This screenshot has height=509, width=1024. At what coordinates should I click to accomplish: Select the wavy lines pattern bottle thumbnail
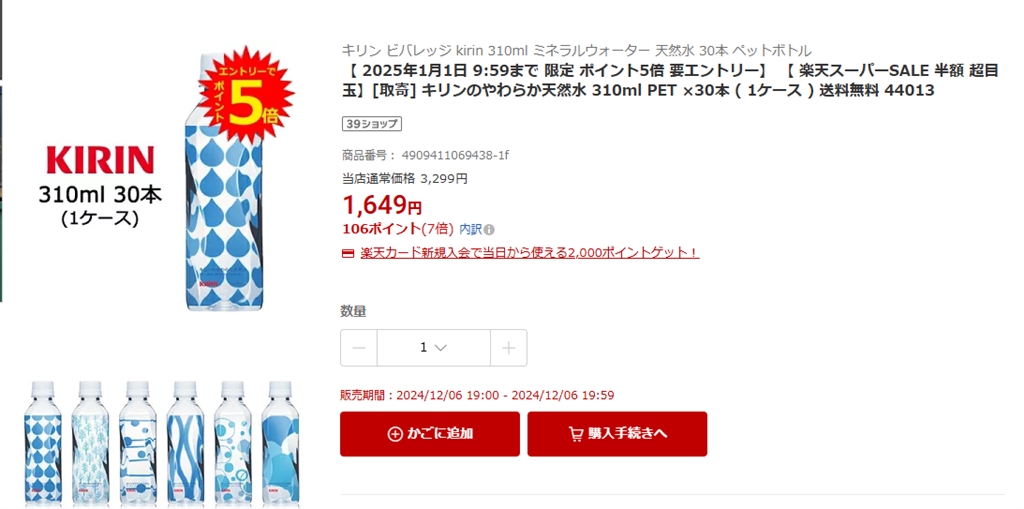[185, 444]
